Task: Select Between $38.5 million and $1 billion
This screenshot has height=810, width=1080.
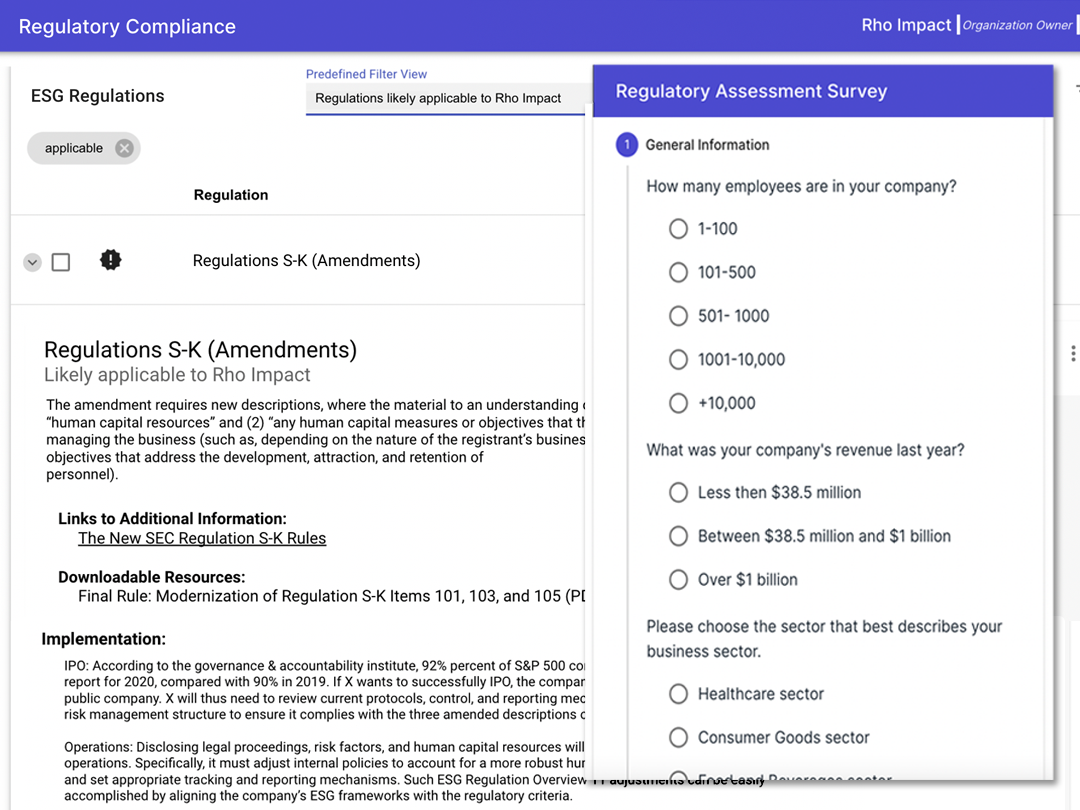Action: point(678,536)
